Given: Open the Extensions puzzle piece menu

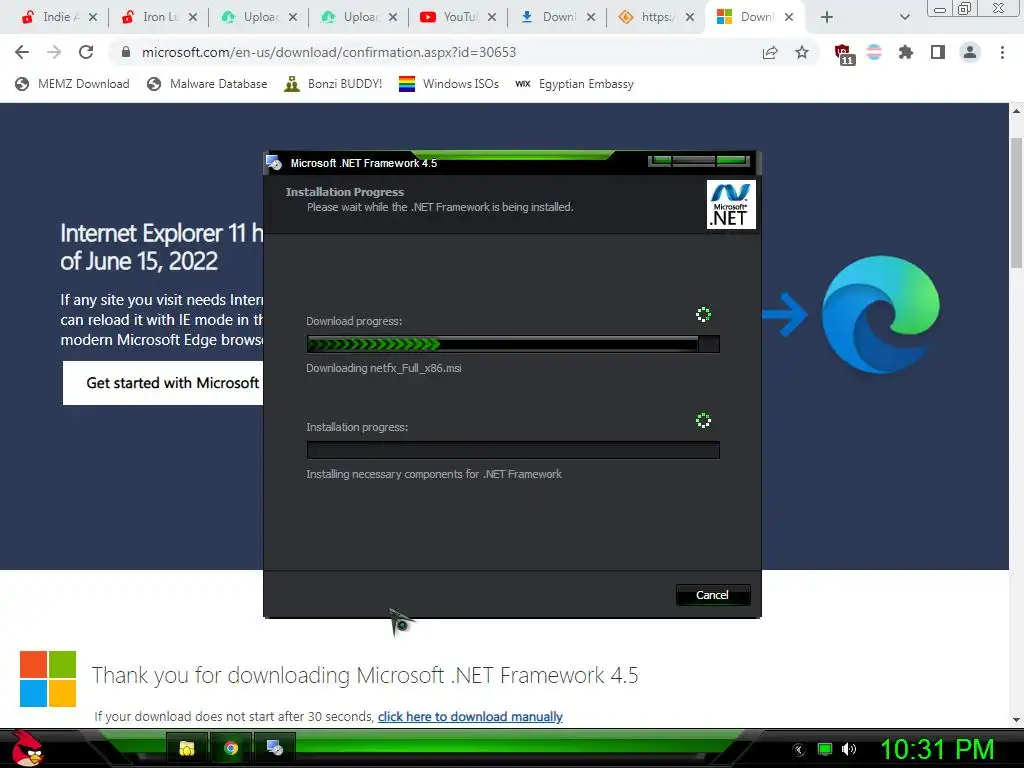Looking at the screenshot, I should coord(906,52).
